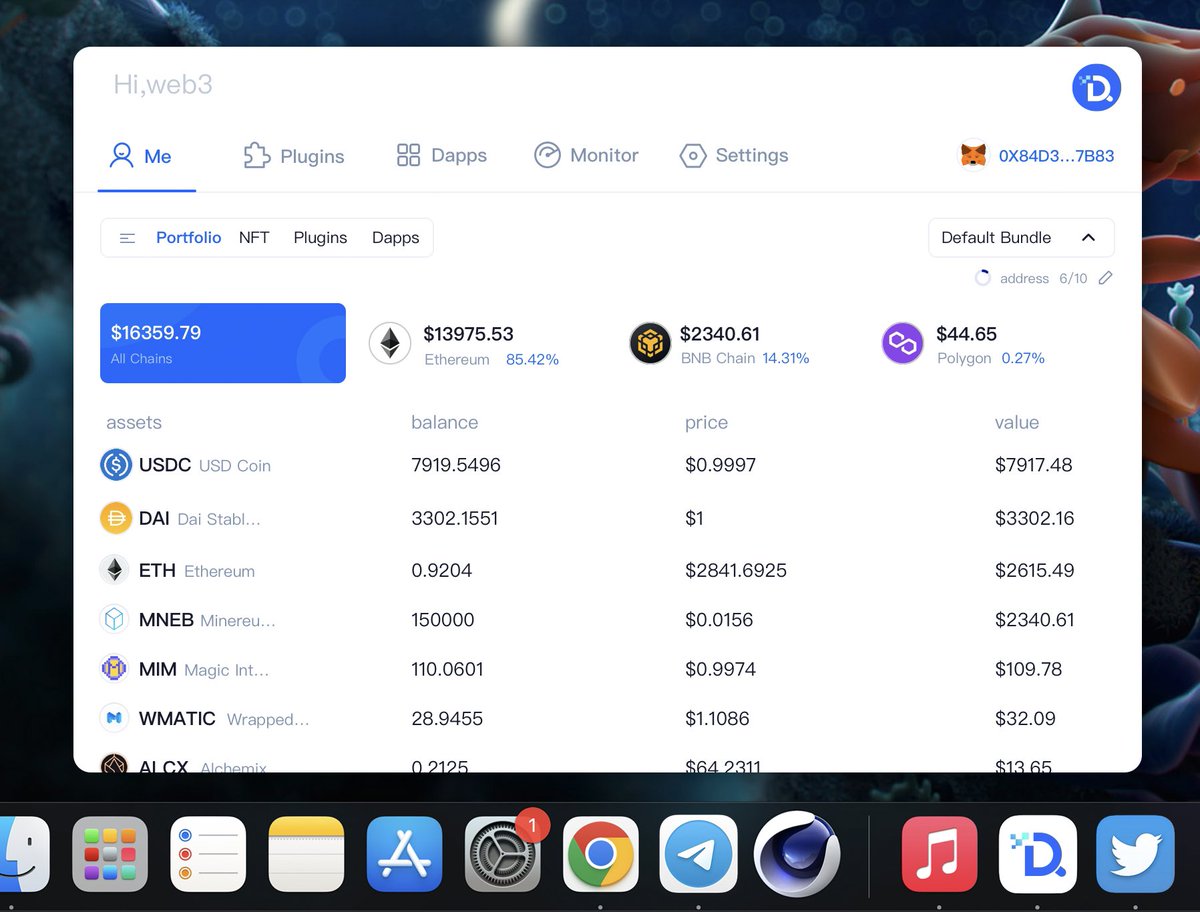Open App Store from the dock
This screenshot has width=1200, height=912.
point(404,854)
